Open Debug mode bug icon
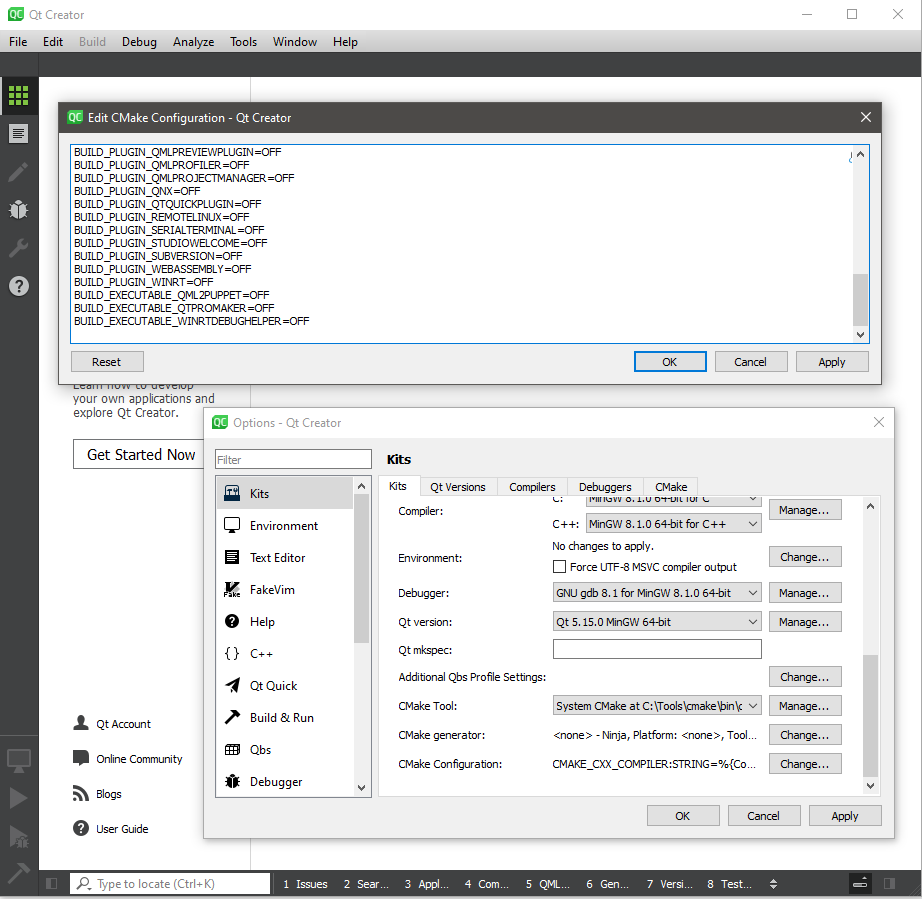Viewport: 922px width, 899px height. [x=18, y=209]
